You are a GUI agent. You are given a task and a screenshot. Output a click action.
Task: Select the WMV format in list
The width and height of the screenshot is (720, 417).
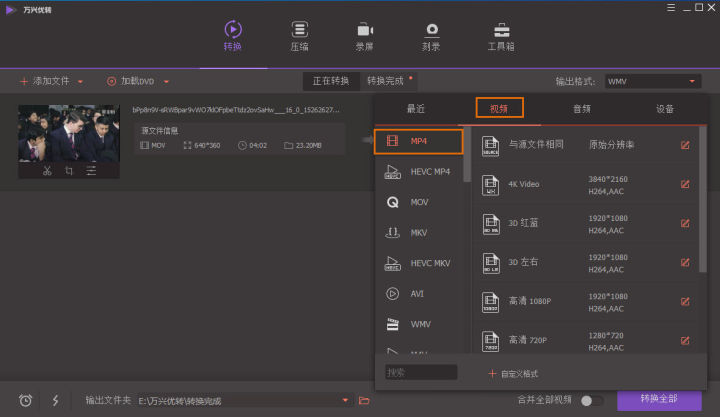419,324
